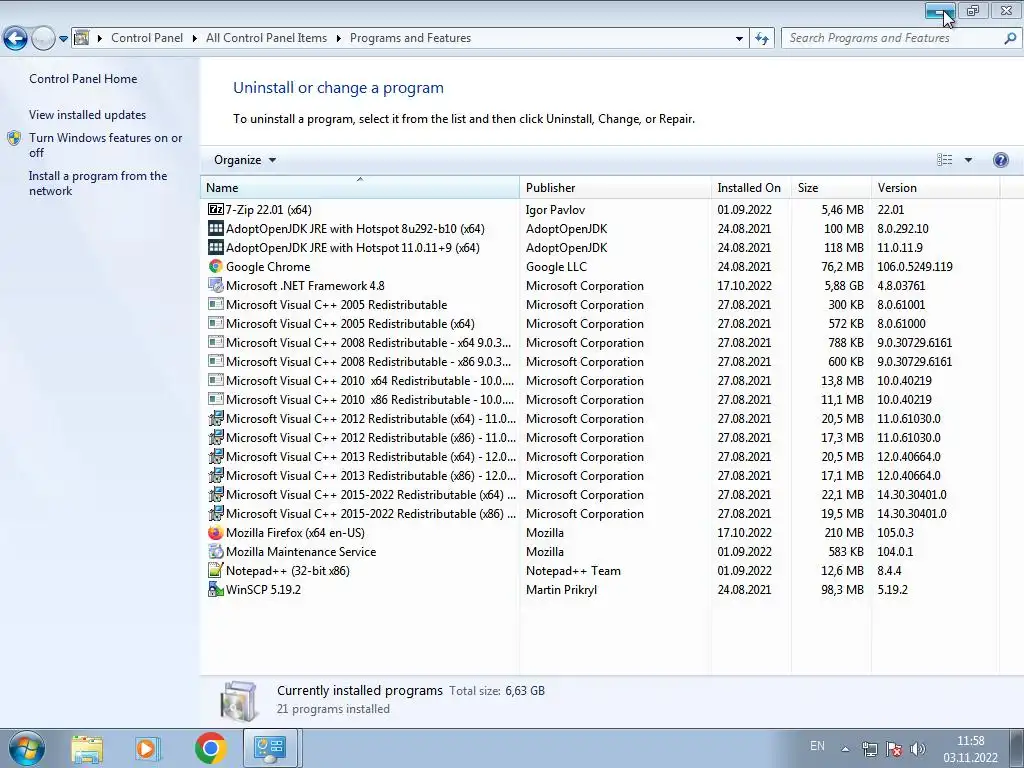Click the Action Center flag tray icon
1024x768 pixels.
point(894,749)
